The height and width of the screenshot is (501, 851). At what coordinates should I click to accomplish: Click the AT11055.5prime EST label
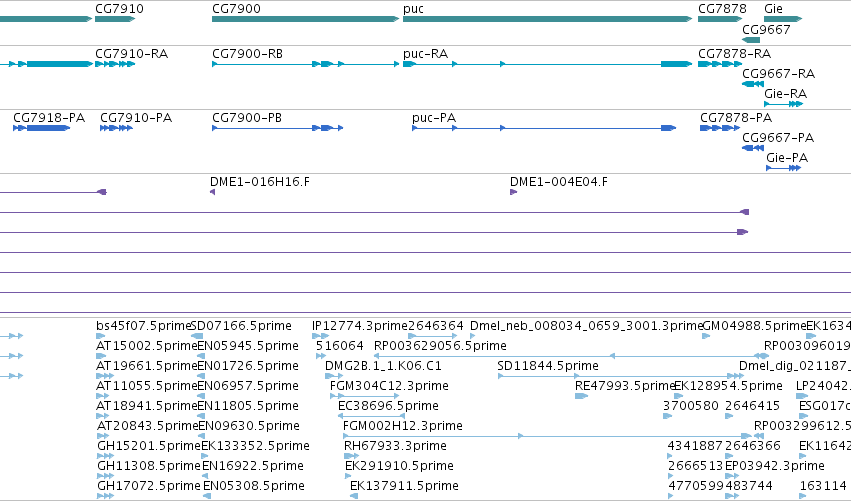[x=147, y=386]
